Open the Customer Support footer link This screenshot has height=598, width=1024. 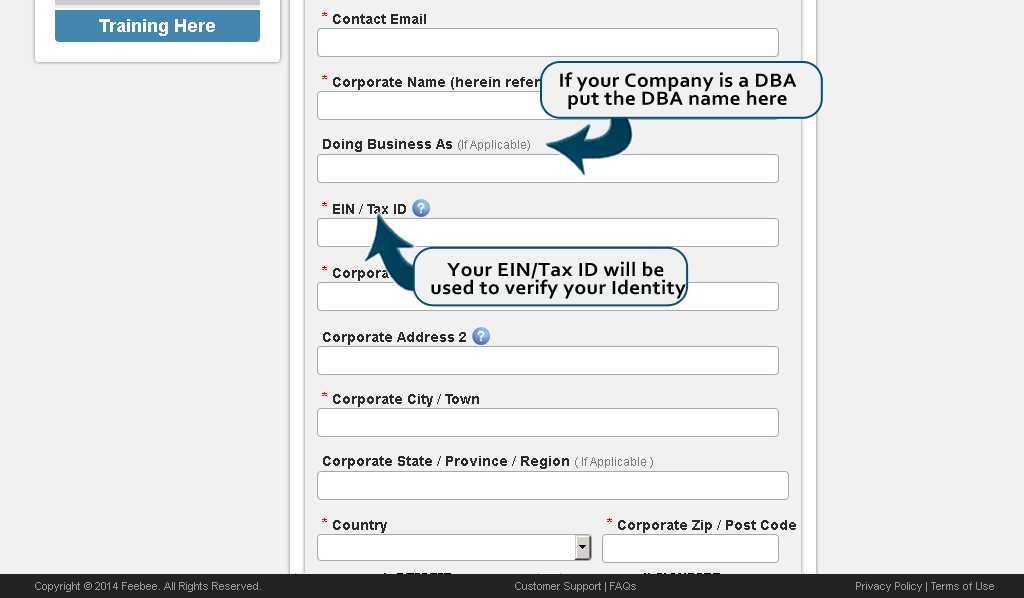558,587
